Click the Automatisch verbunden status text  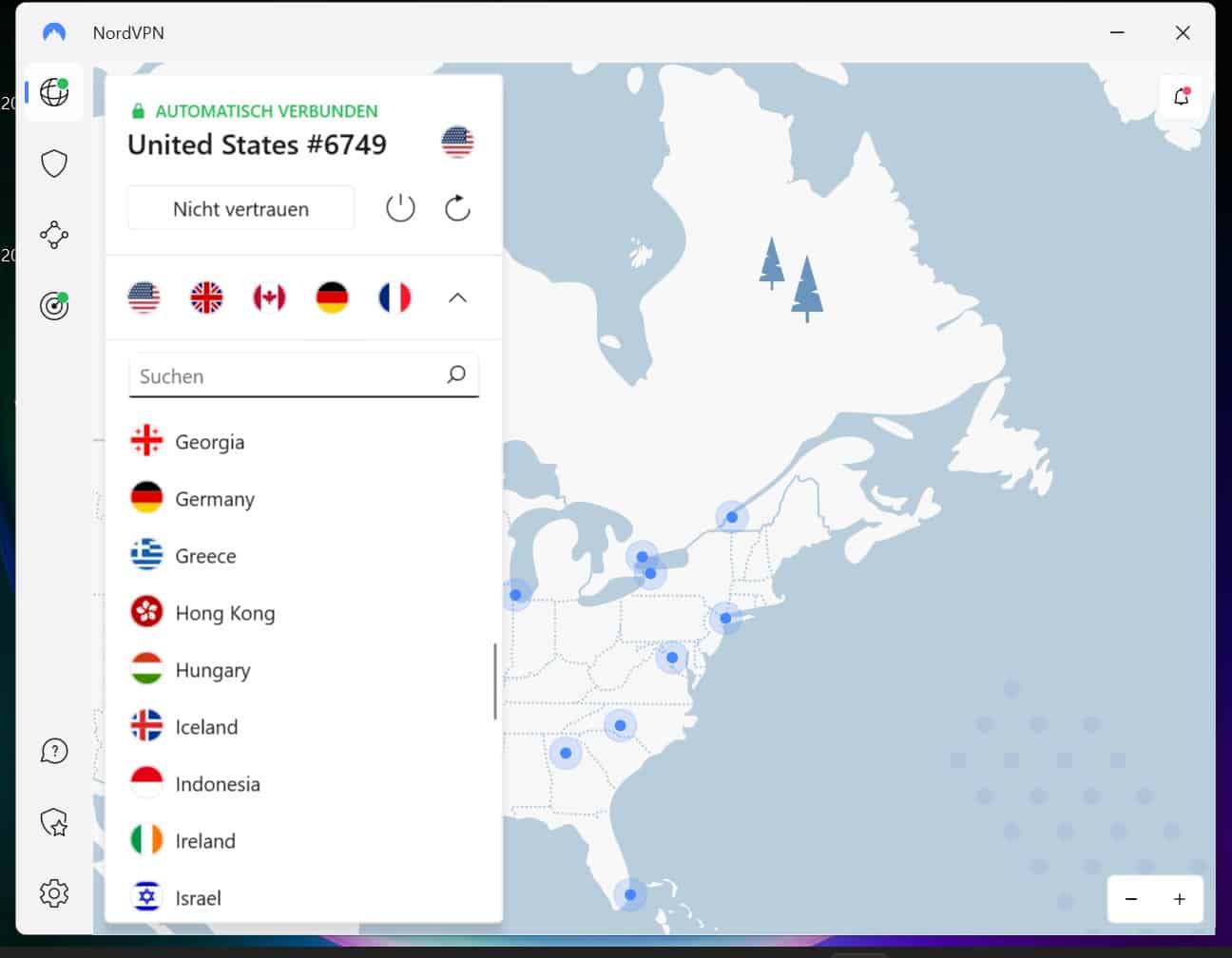tap(266, 111)
